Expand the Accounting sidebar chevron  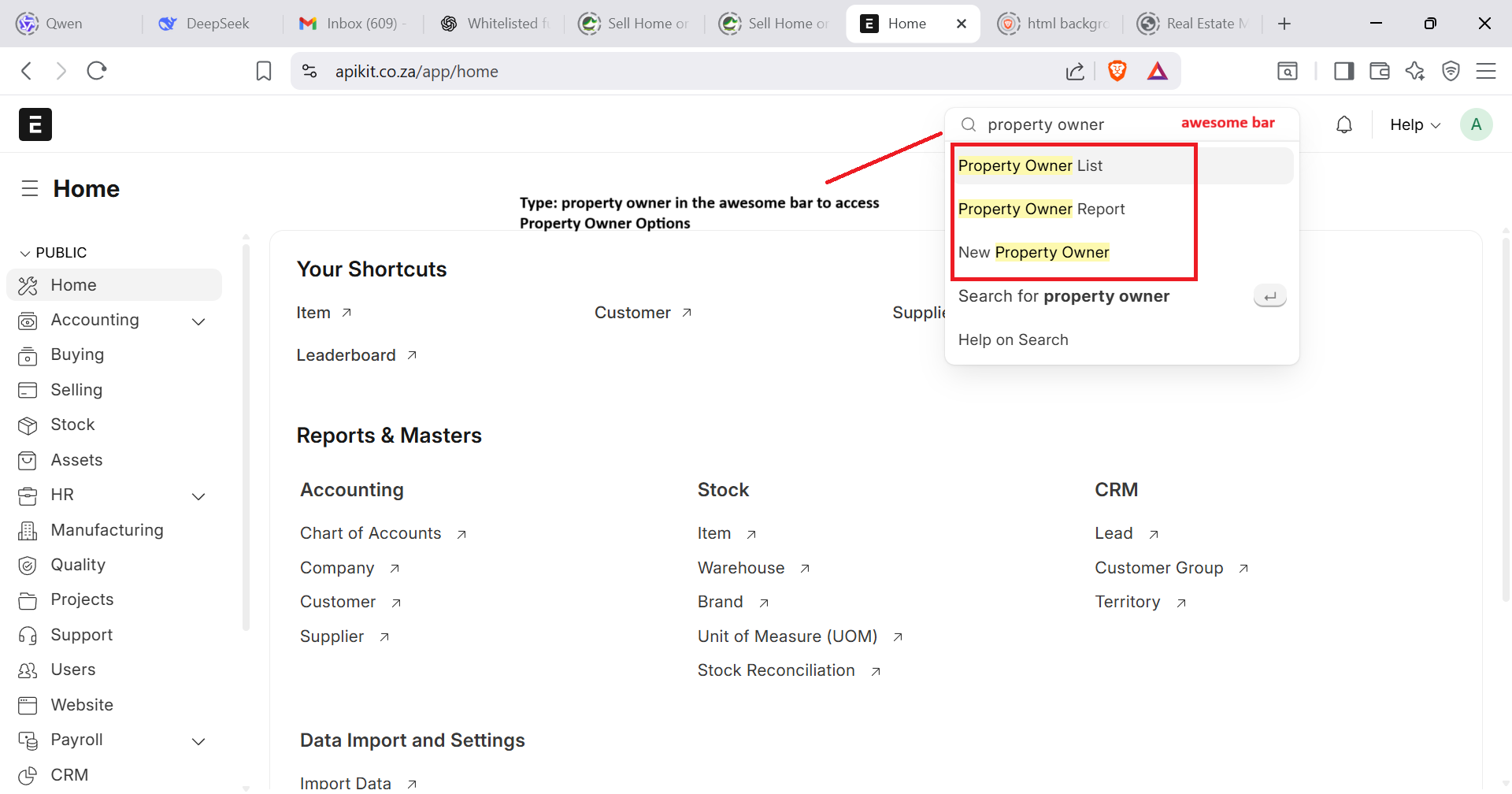(198, 321)
